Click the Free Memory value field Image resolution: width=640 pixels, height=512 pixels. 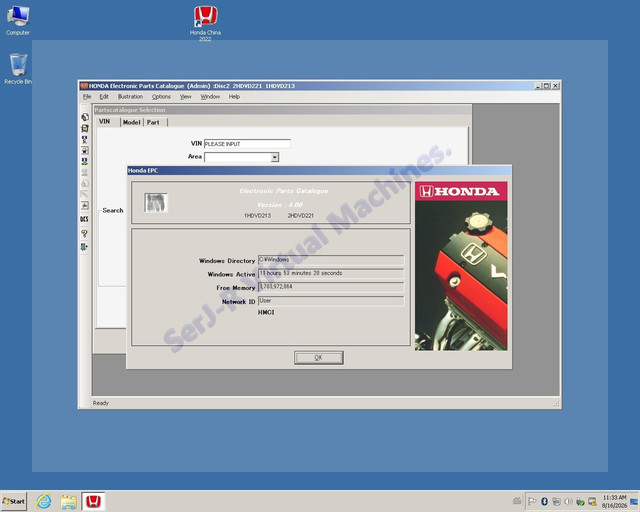[x=331, y=287]
